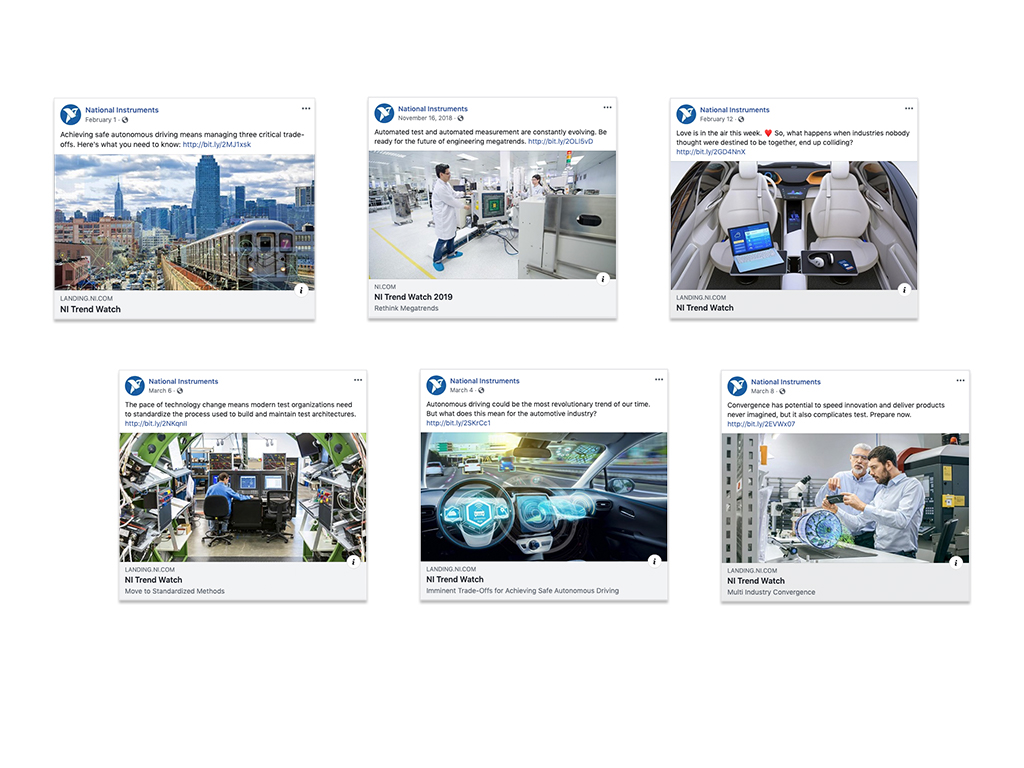Click 'NI.COM' source label on the November post
The height and width of the screenshot is (768, 1024).
(x=385, y=287)
